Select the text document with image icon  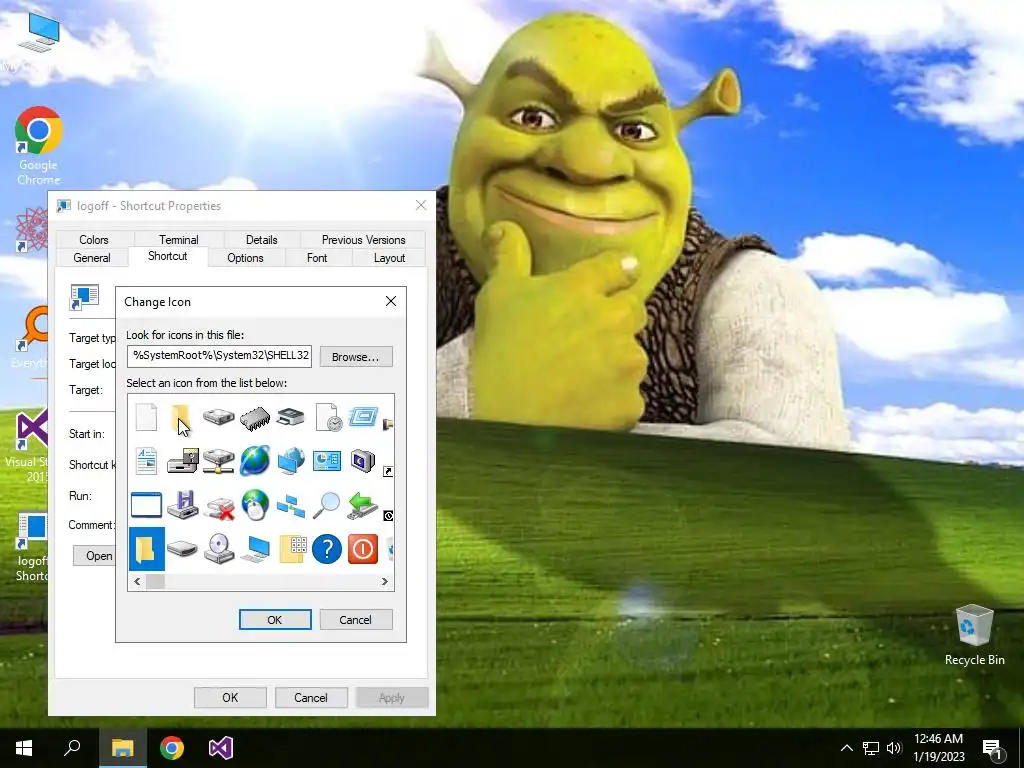[x=146, y=461]
